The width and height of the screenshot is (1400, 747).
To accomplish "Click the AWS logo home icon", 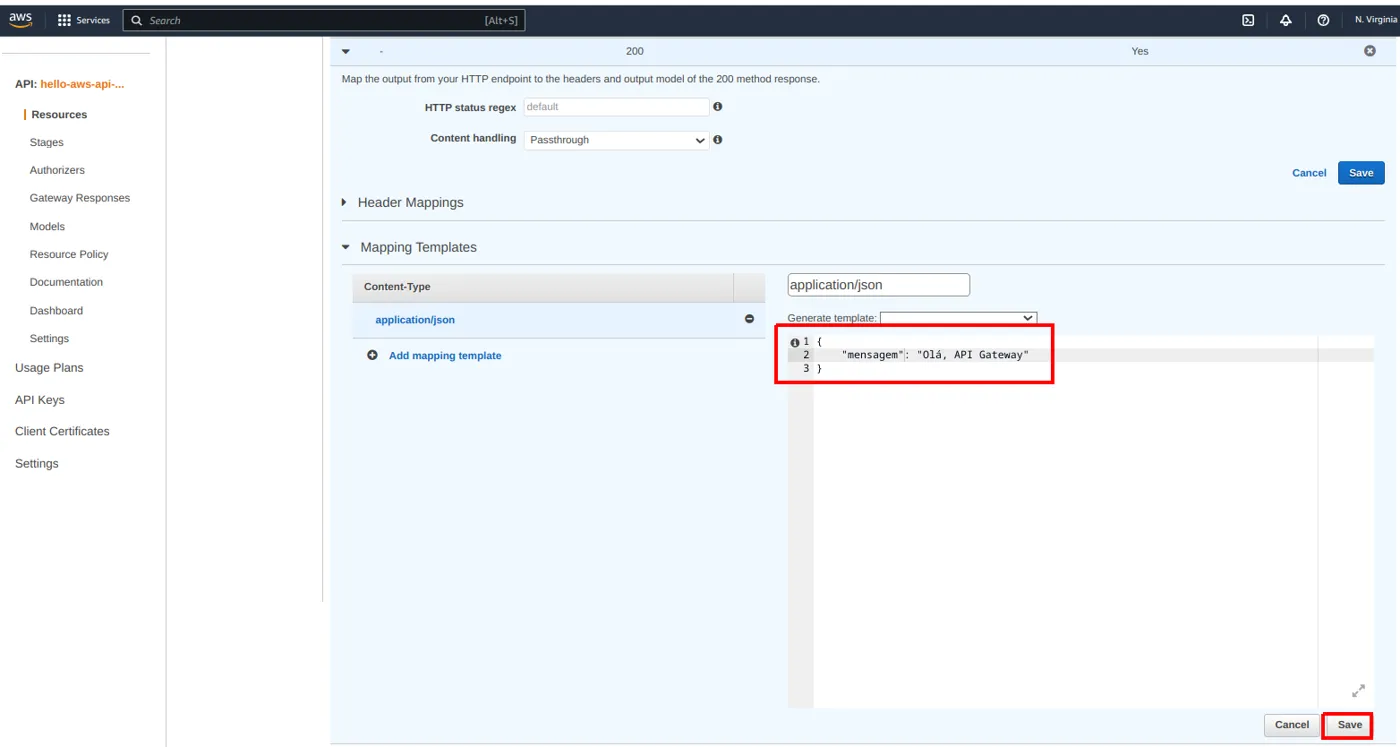I will pos(20,20).
